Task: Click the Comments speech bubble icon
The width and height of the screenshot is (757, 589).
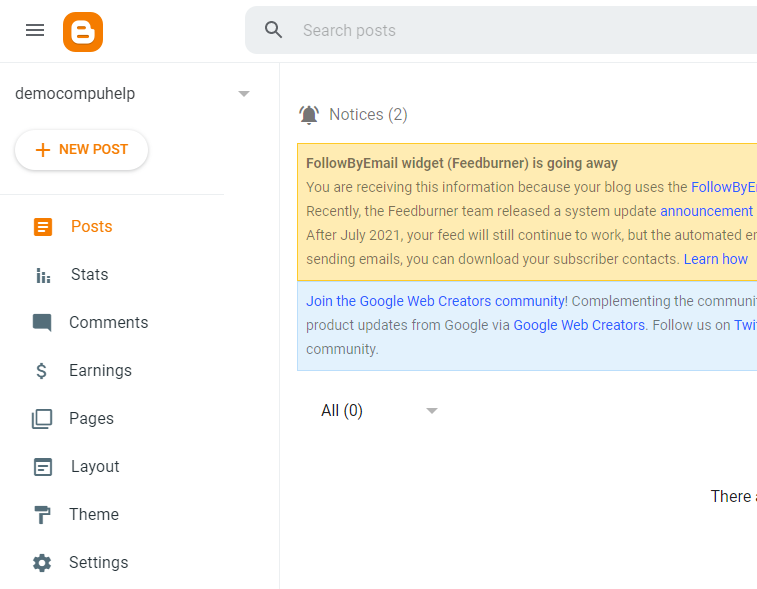Action: click(x=42, y=323)
